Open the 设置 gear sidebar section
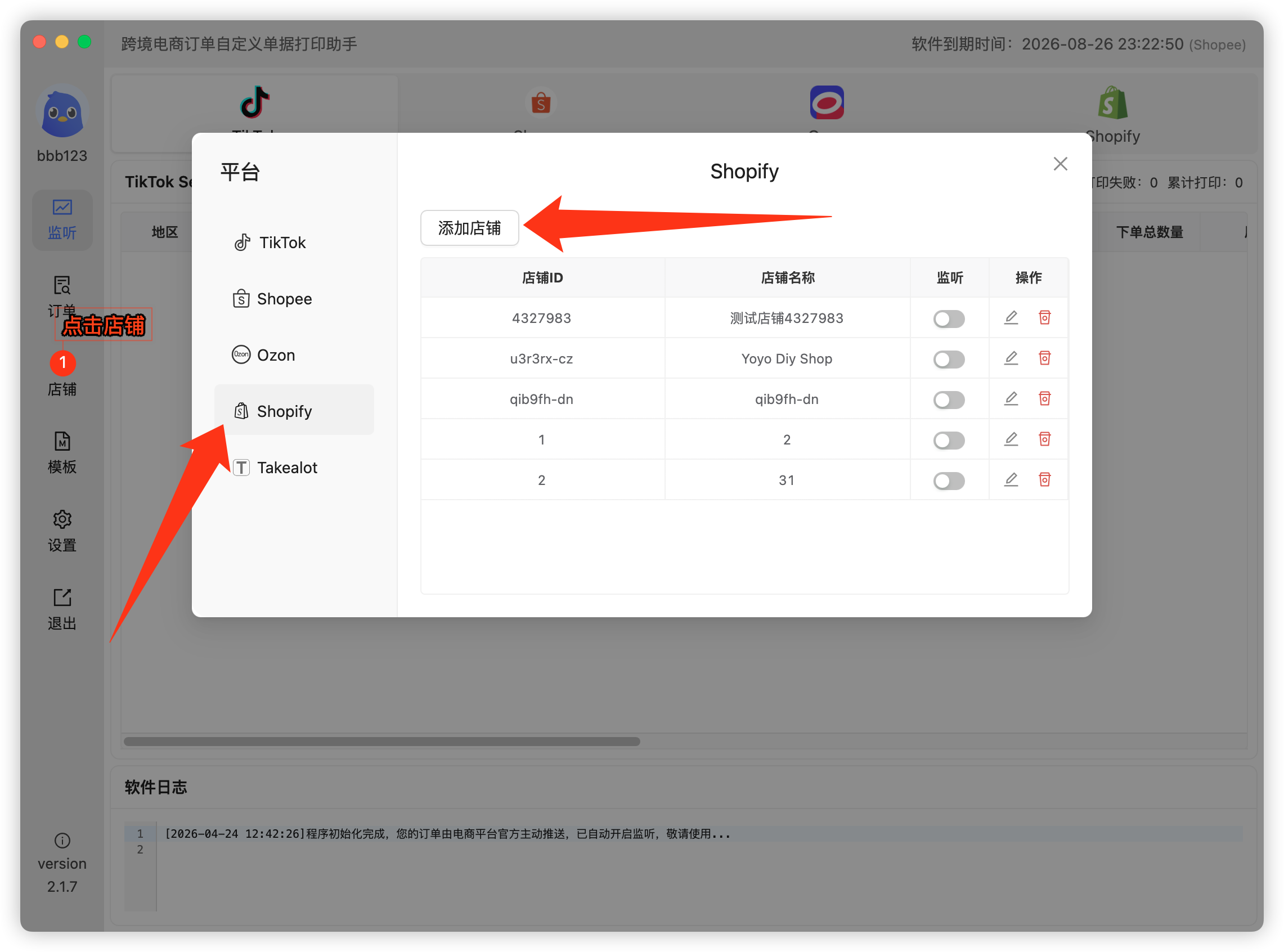1284x952 pixels. (x=62, y=531)
